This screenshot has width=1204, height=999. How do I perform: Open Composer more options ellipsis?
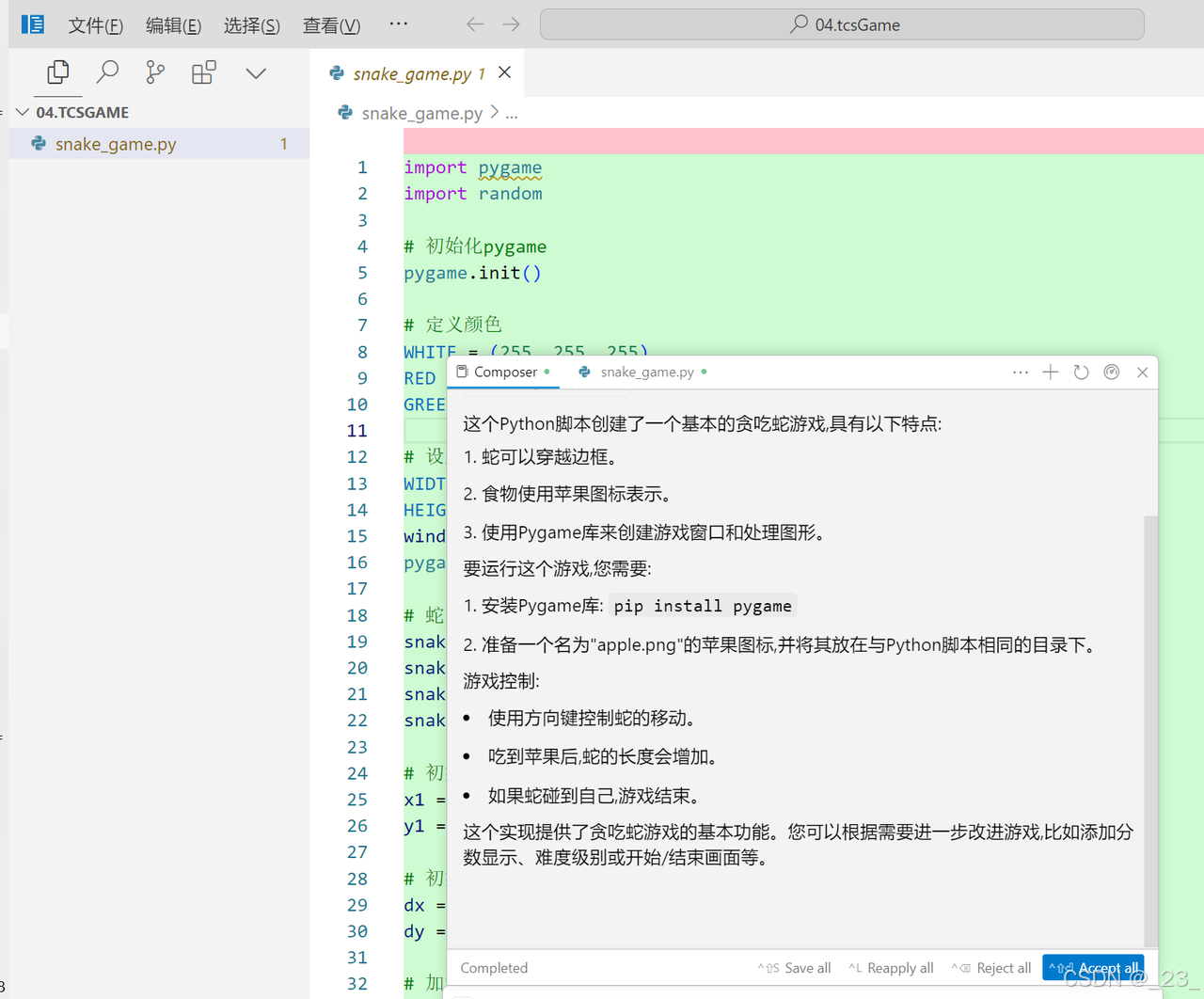click(1021, 373)
